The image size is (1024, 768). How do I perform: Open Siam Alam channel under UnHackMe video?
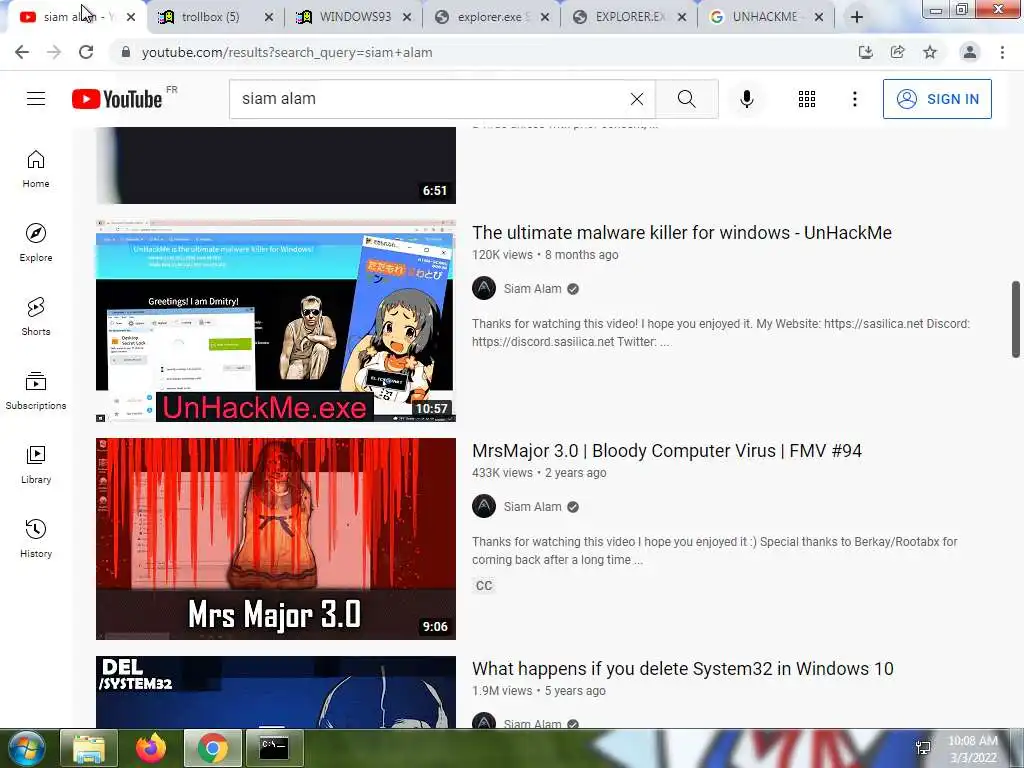(x=532, y=289)
